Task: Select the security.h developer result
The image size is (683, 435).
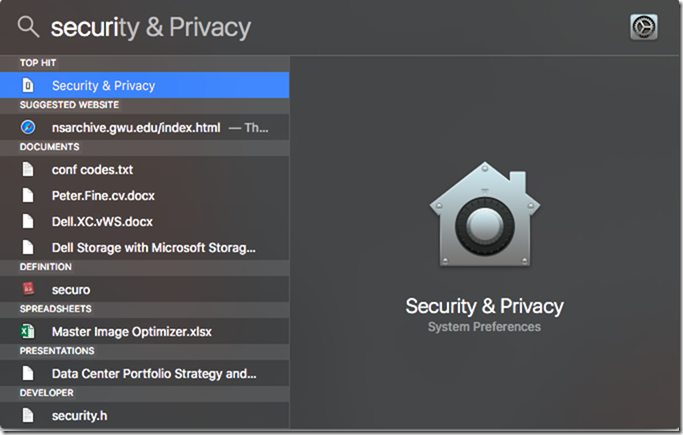Action: coord(145,415)
